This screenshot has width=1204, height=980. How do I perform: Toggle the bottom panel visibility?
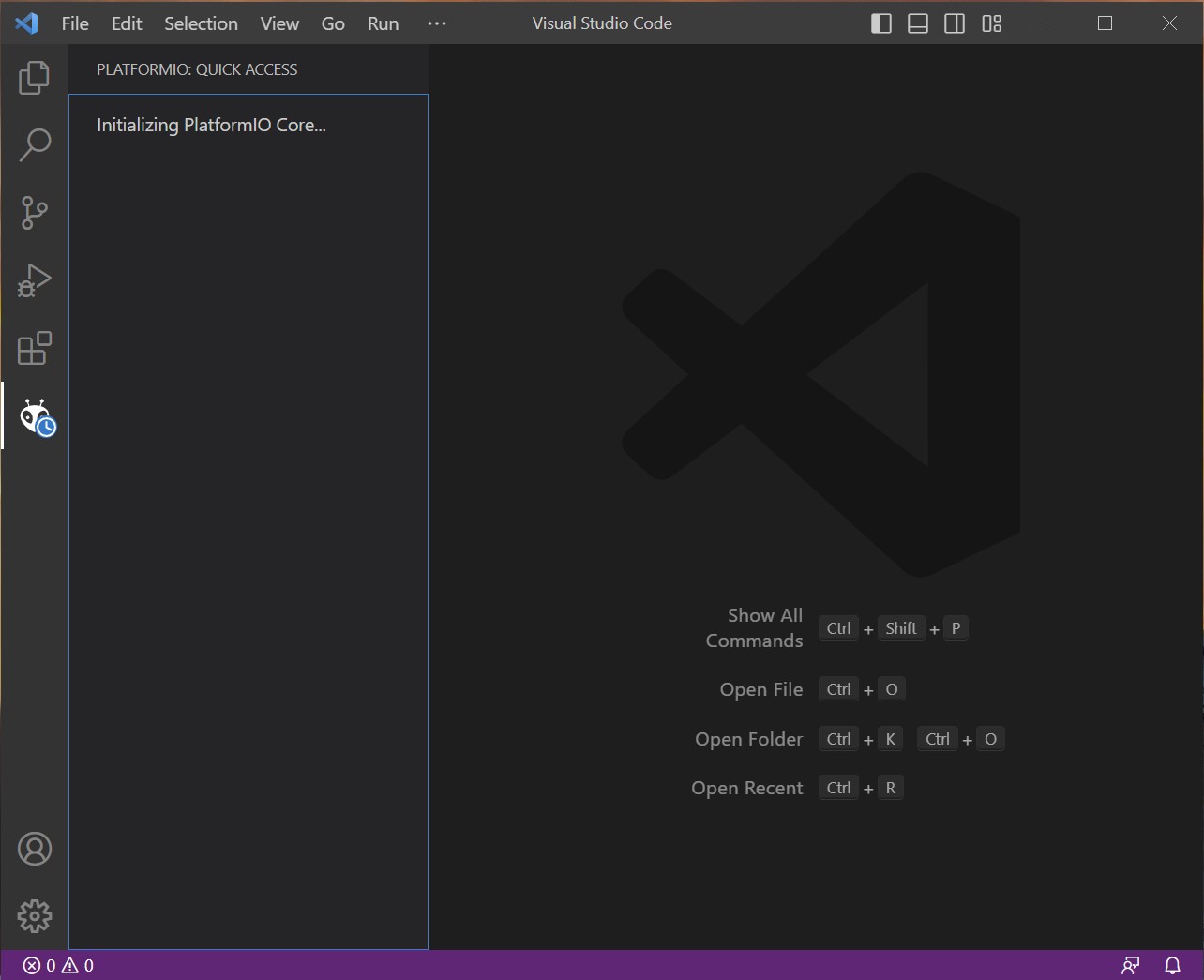[918, 23]
